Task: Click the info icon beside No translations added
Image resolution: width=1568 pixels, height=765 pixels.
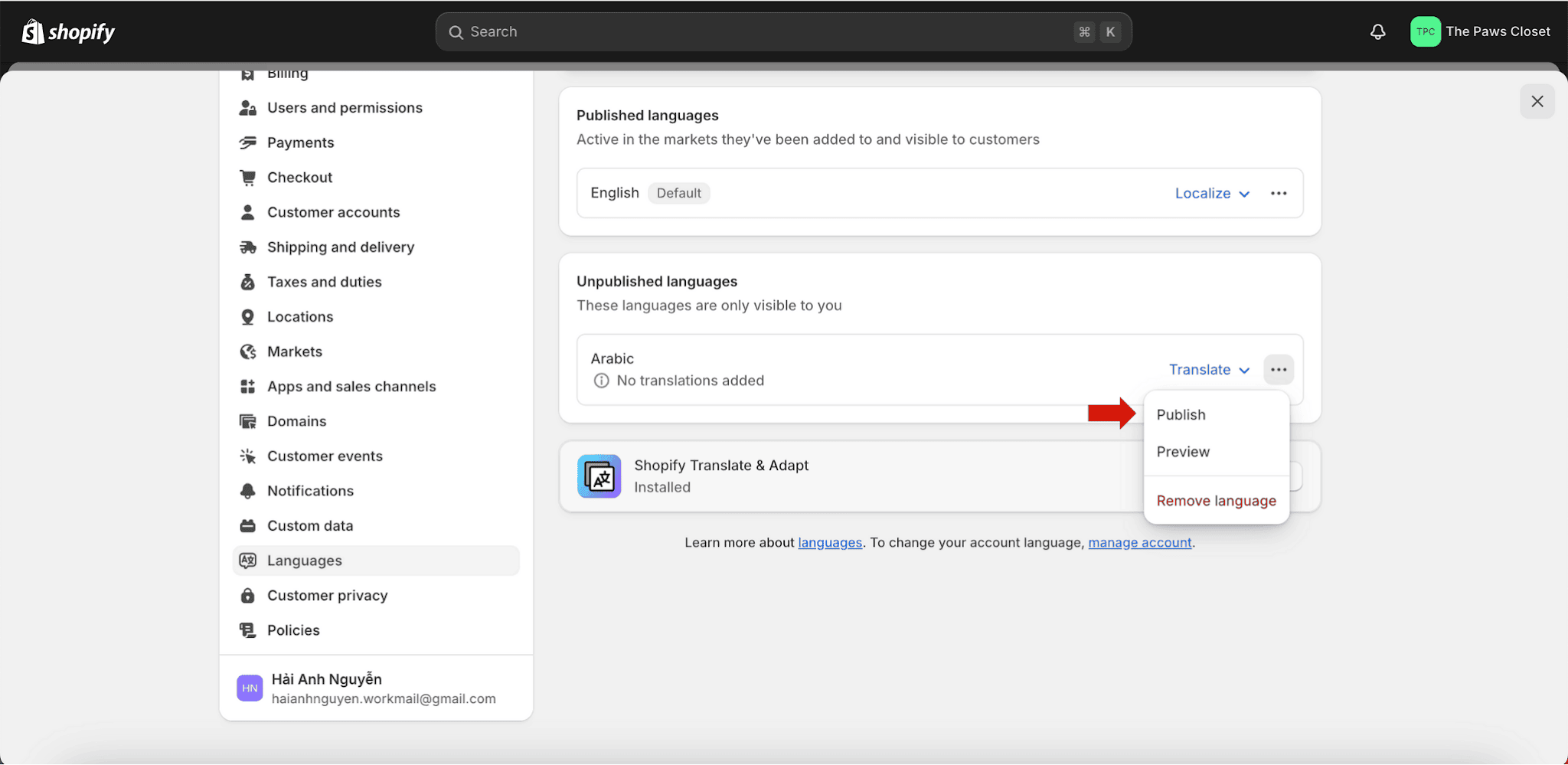Action: (602, 381)
